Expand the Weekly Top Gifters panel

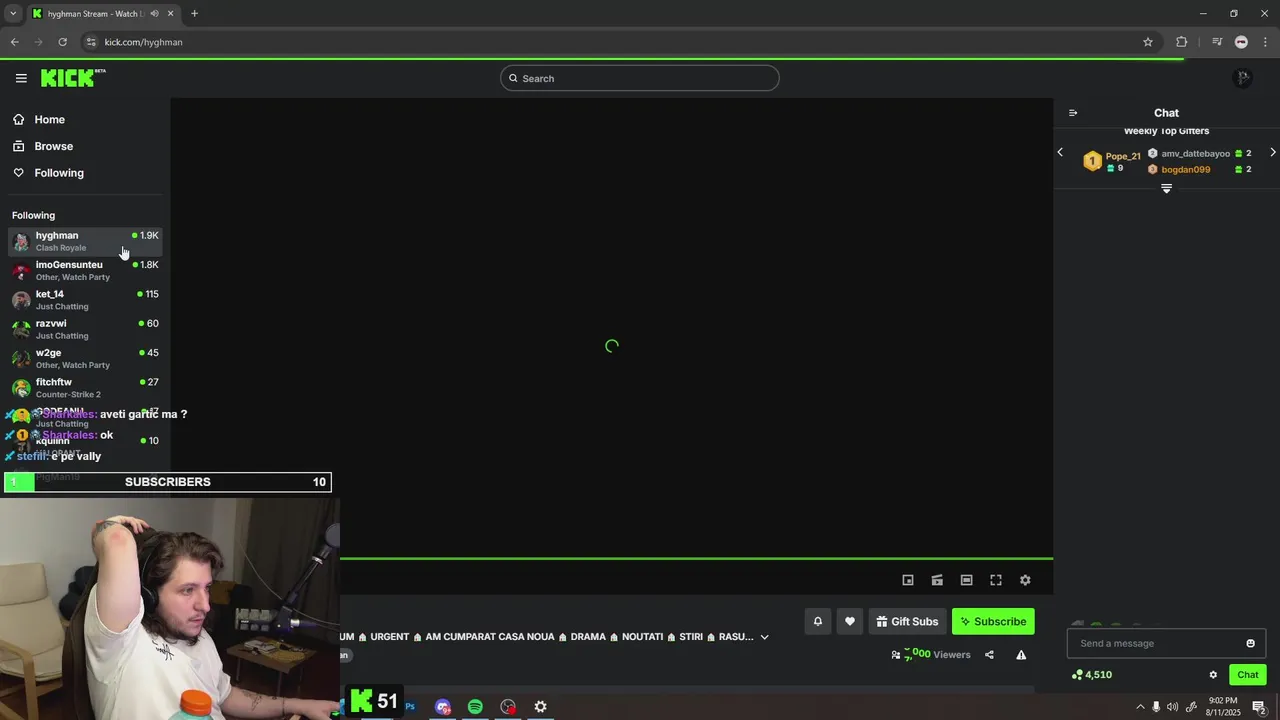pos(1166,188)
